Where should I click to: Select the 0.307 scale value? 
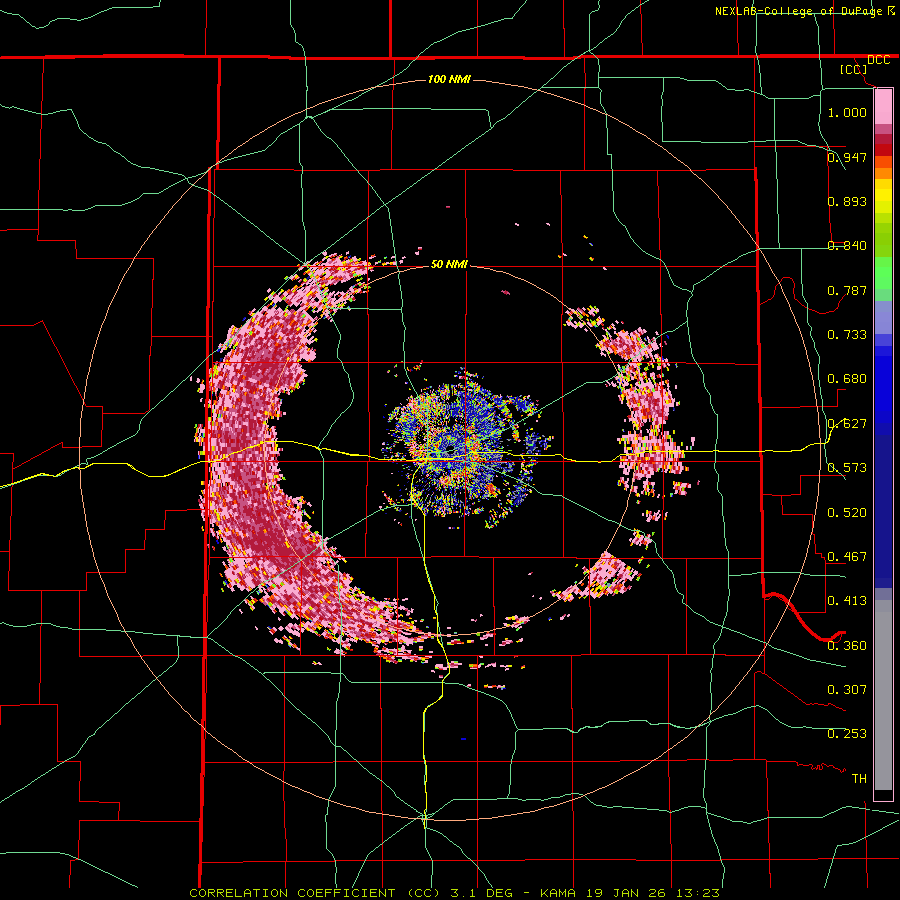(x=847, y=690)
